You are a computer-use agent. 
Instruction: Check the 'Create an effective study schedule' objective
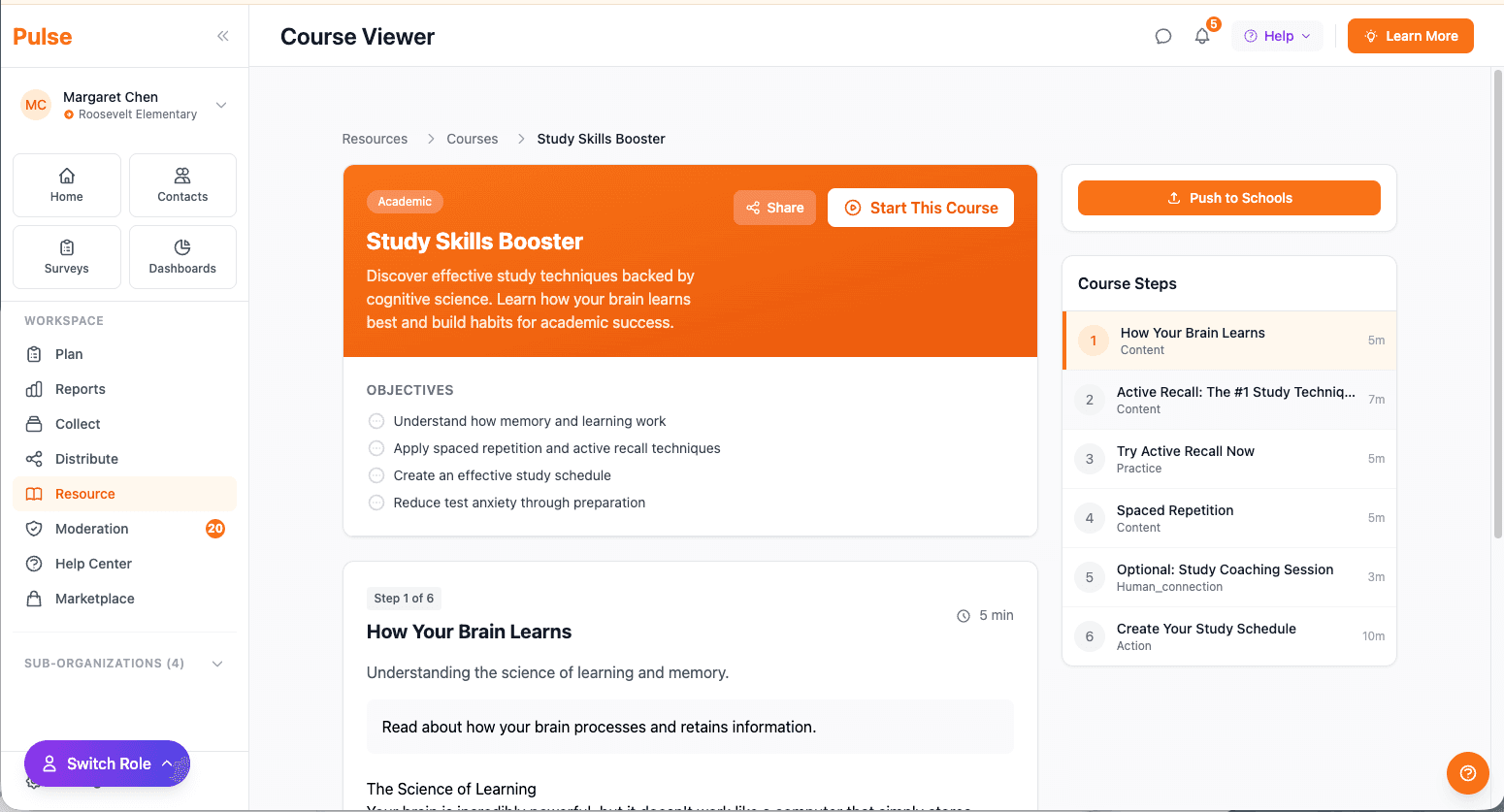pos(376,475)
